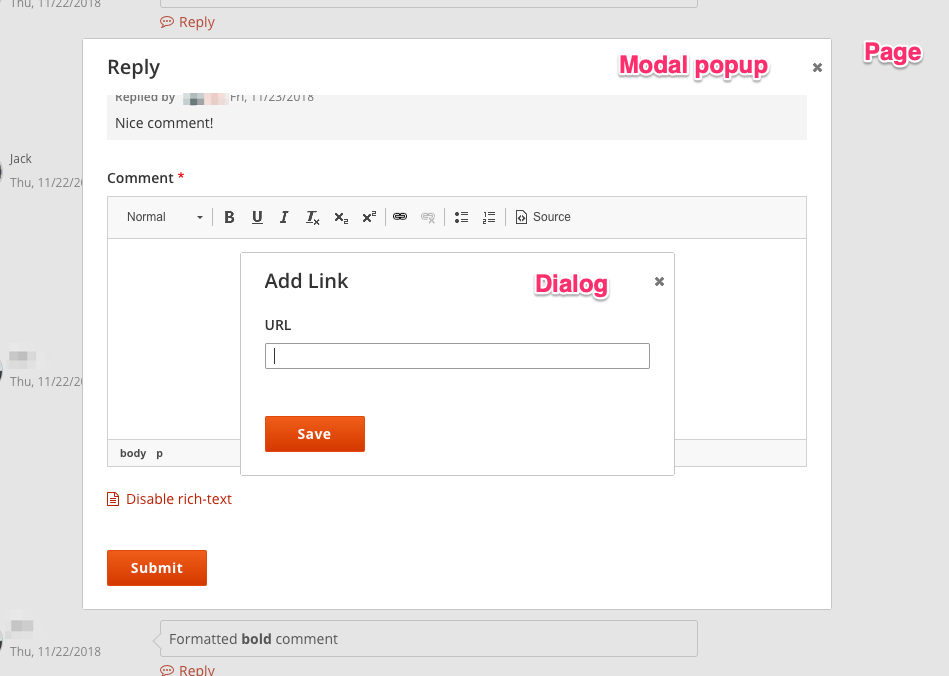Toggle italic formatting

(x=283, y=217)
